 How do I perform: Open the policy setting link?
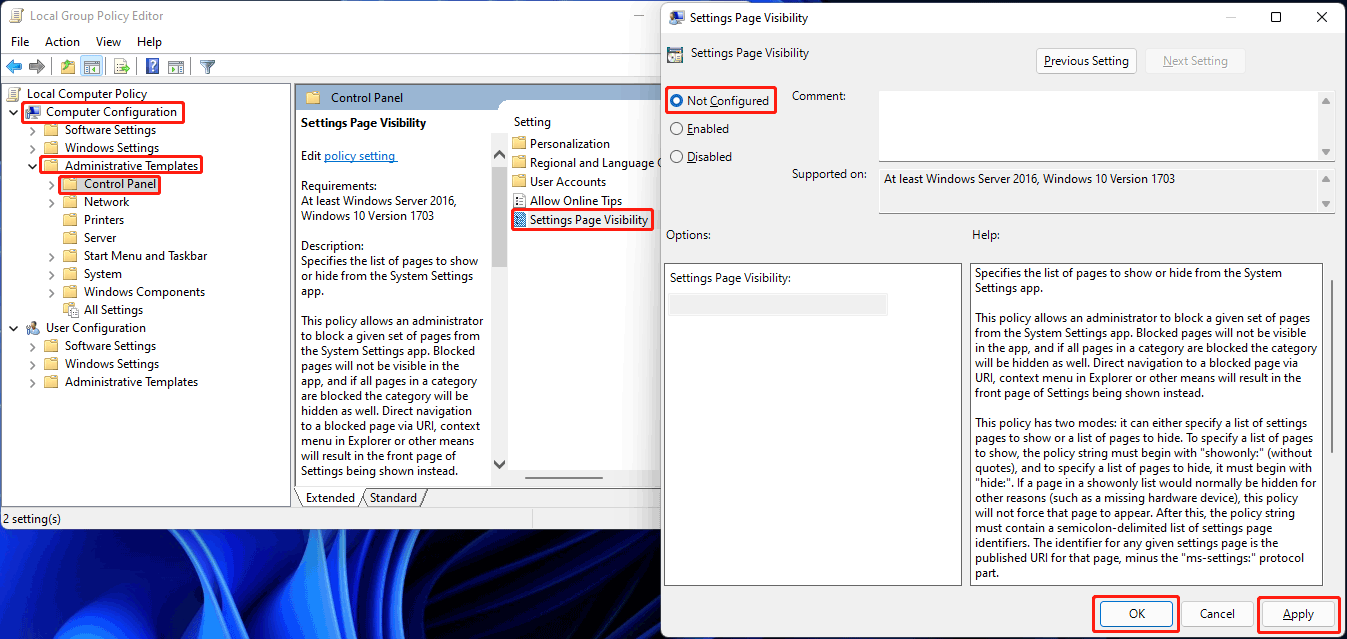click(360, 155)
